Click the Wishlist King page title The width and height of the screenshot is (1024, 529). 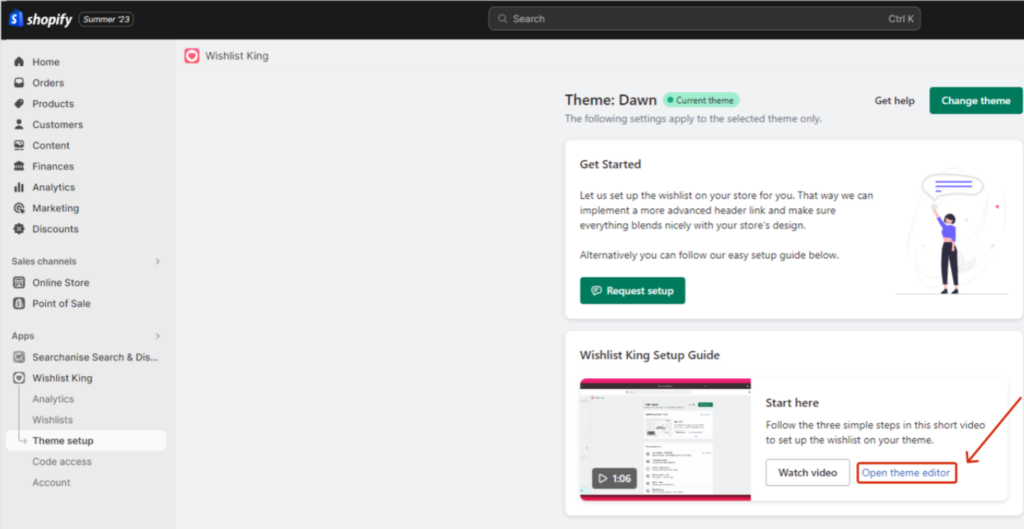236,56
